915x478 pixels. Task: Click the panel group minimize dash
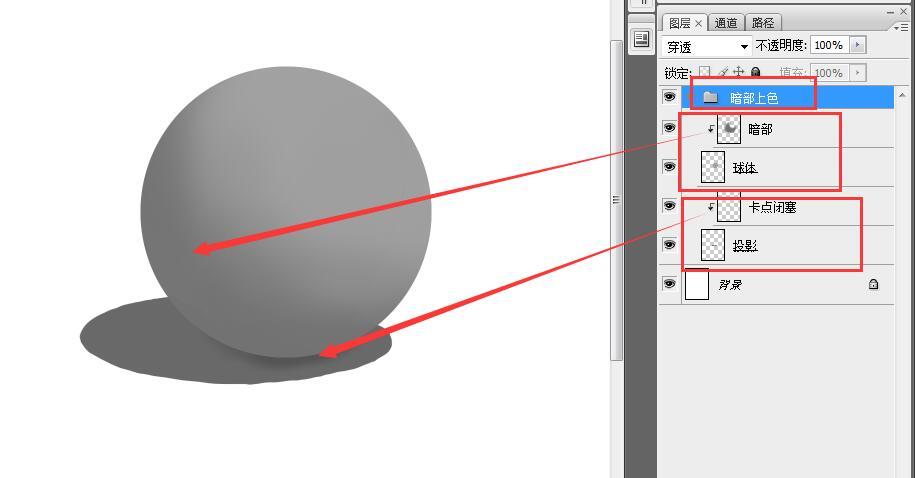pos(890,12)
